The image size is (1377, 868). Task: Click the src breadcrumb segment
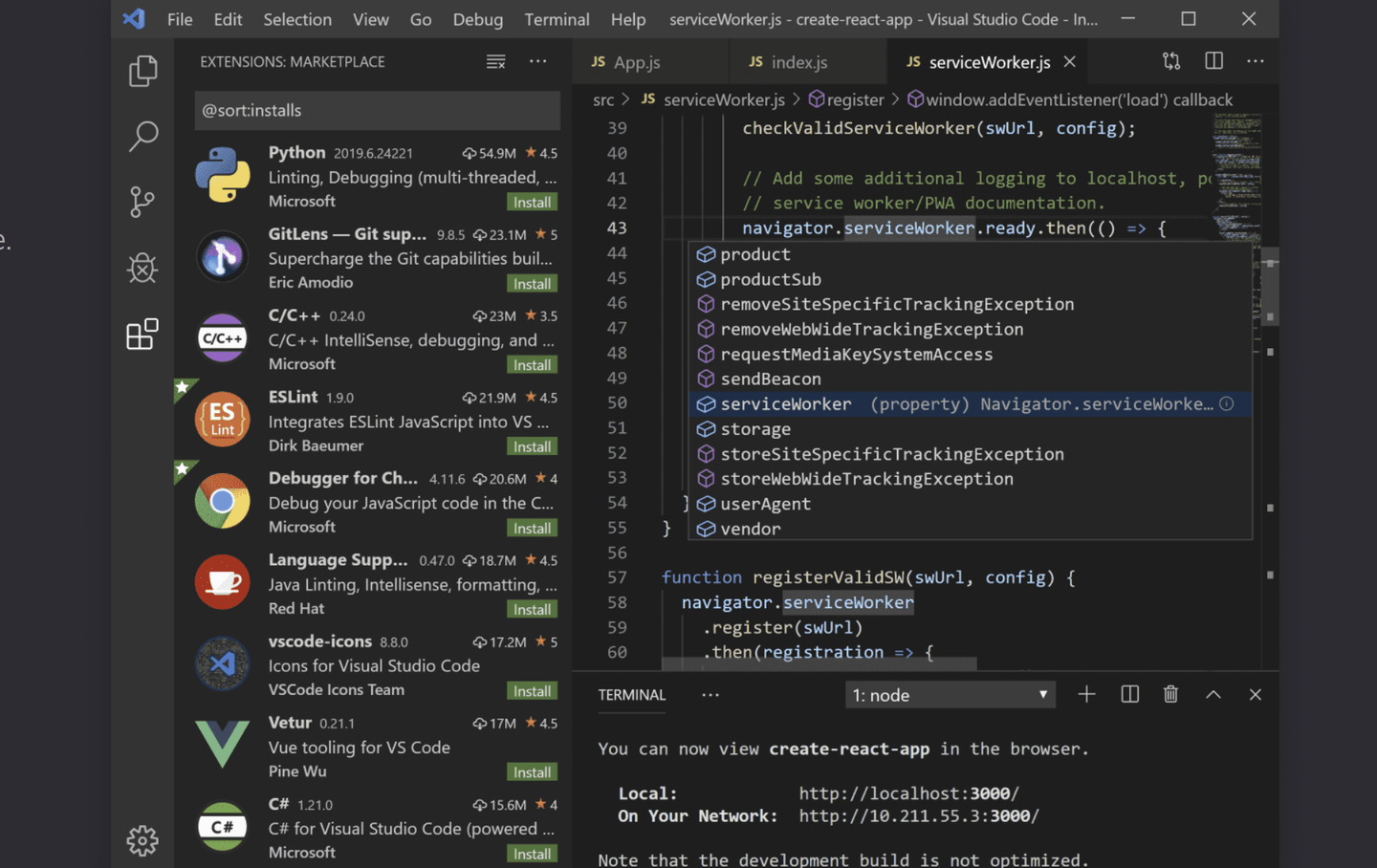(603, 99)
